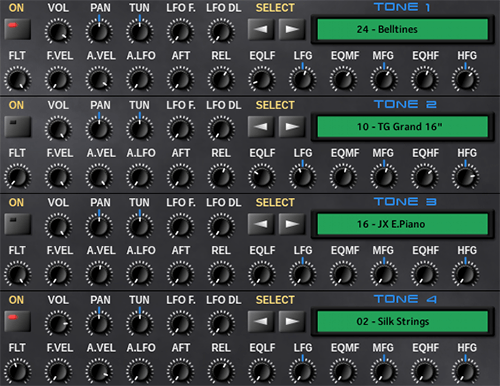The width and height of the screenshot is (500, 386).
Task: Click the Tone 2 A.VEL knob
Action: [99, 177]
